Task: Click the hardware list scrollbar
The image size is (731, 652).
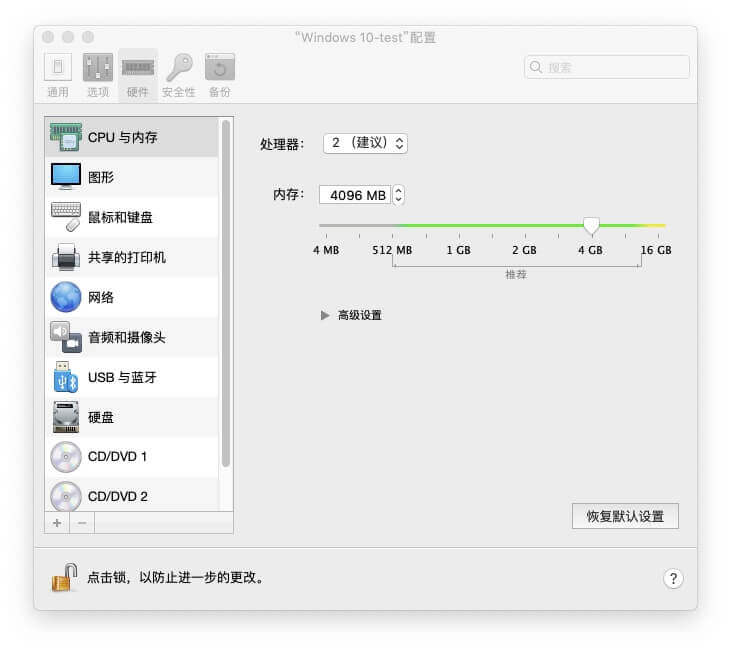Action: (226, 294)
